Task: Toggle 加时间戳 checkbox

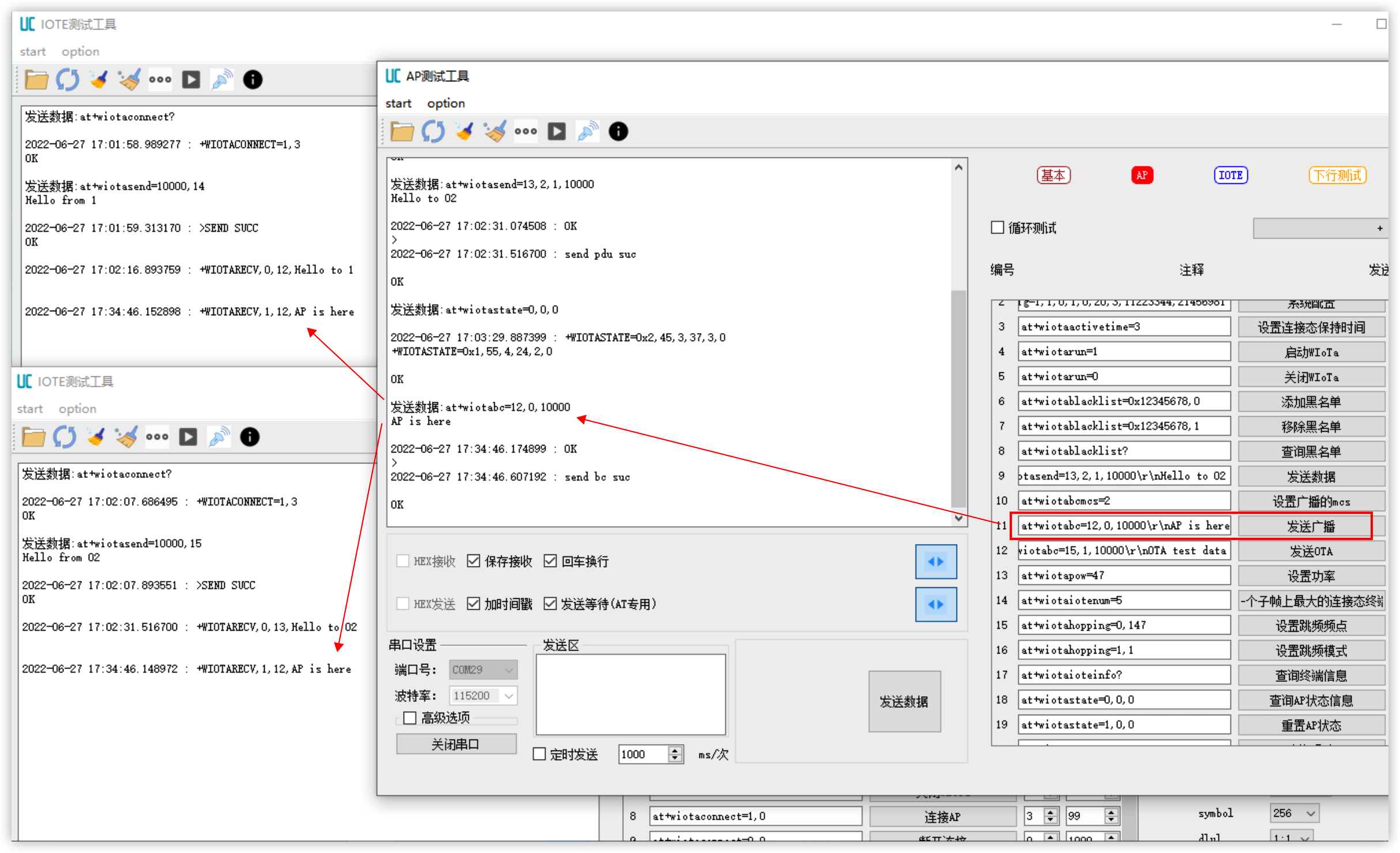Action: (473, 603)
